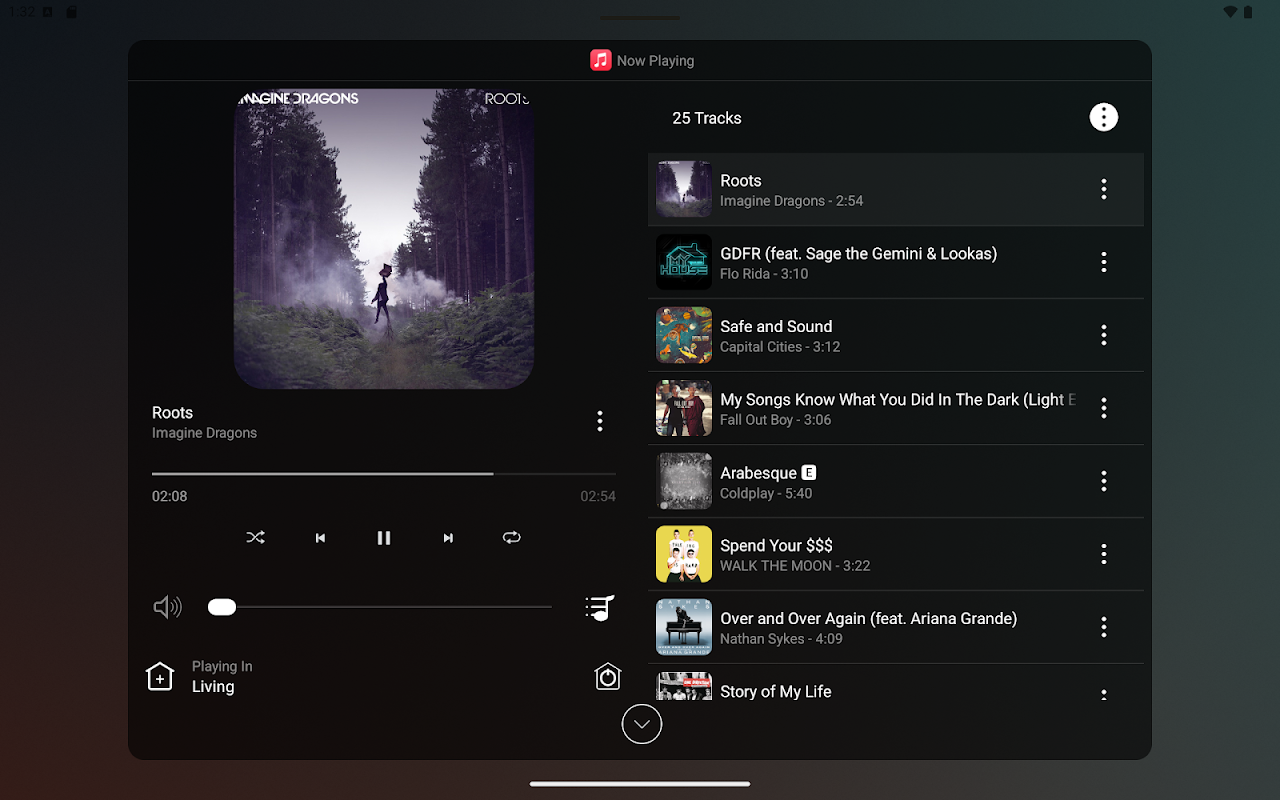This screenshot has height=800, width=1280.
Task: Select the Fall Out Boy album thumbnail
Action: 684,408
